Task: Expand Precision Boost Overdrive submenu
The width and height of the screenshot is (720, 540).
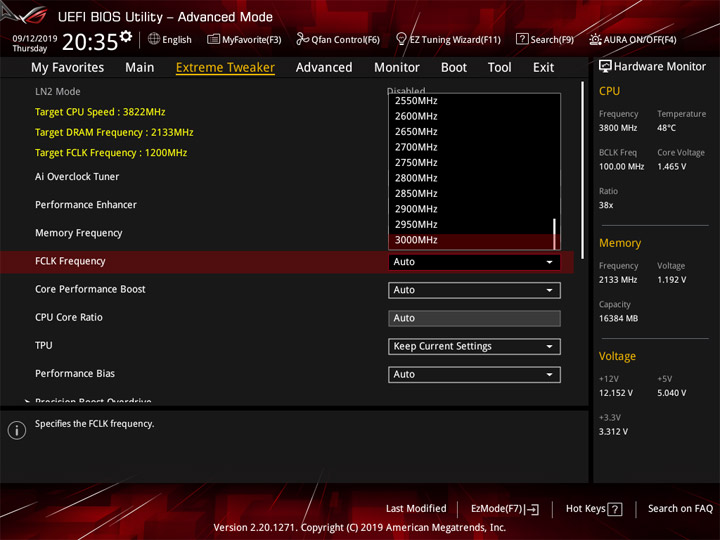Action: pyautogui.click(x=93, y=401)
